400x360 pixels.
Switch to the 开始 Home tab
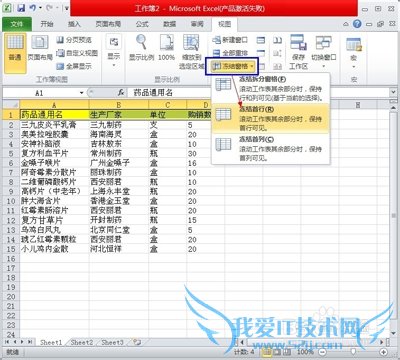tap(47, 24)
